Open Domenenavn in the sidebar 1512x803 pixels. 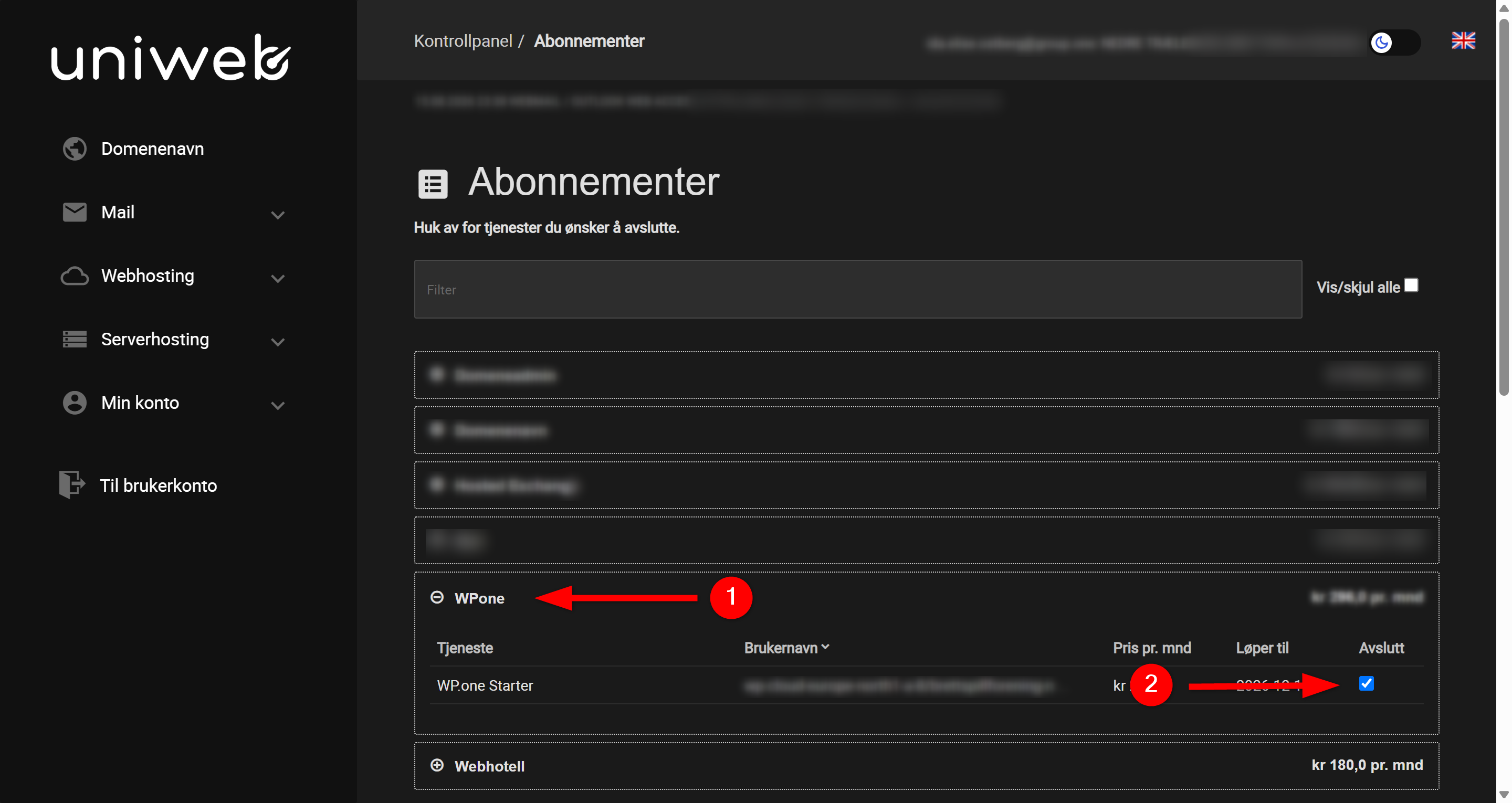152,149
